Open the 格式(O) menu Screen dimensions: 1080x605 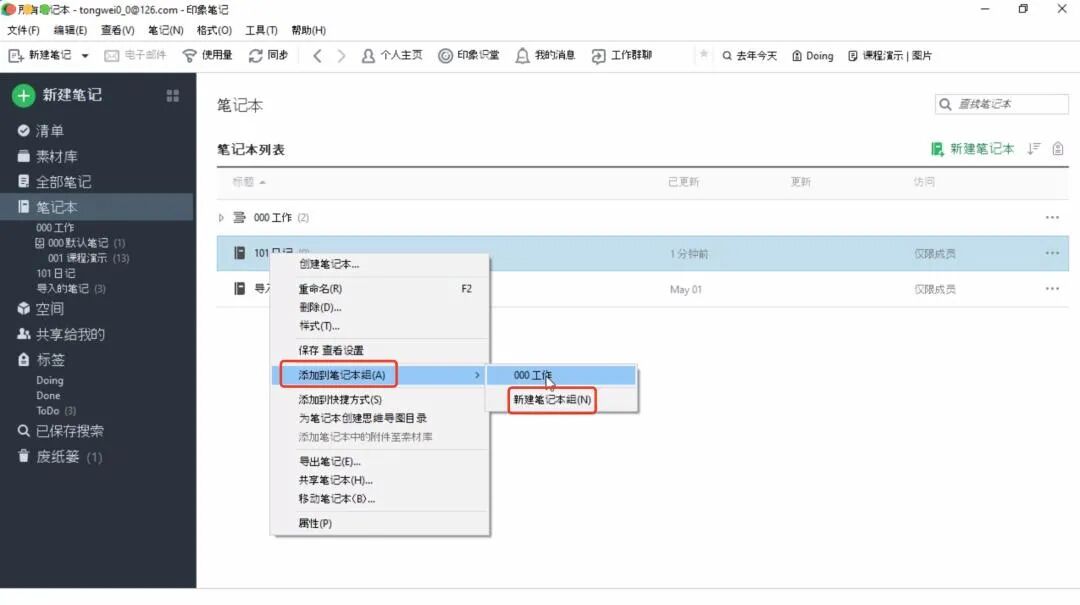[214, 30]
